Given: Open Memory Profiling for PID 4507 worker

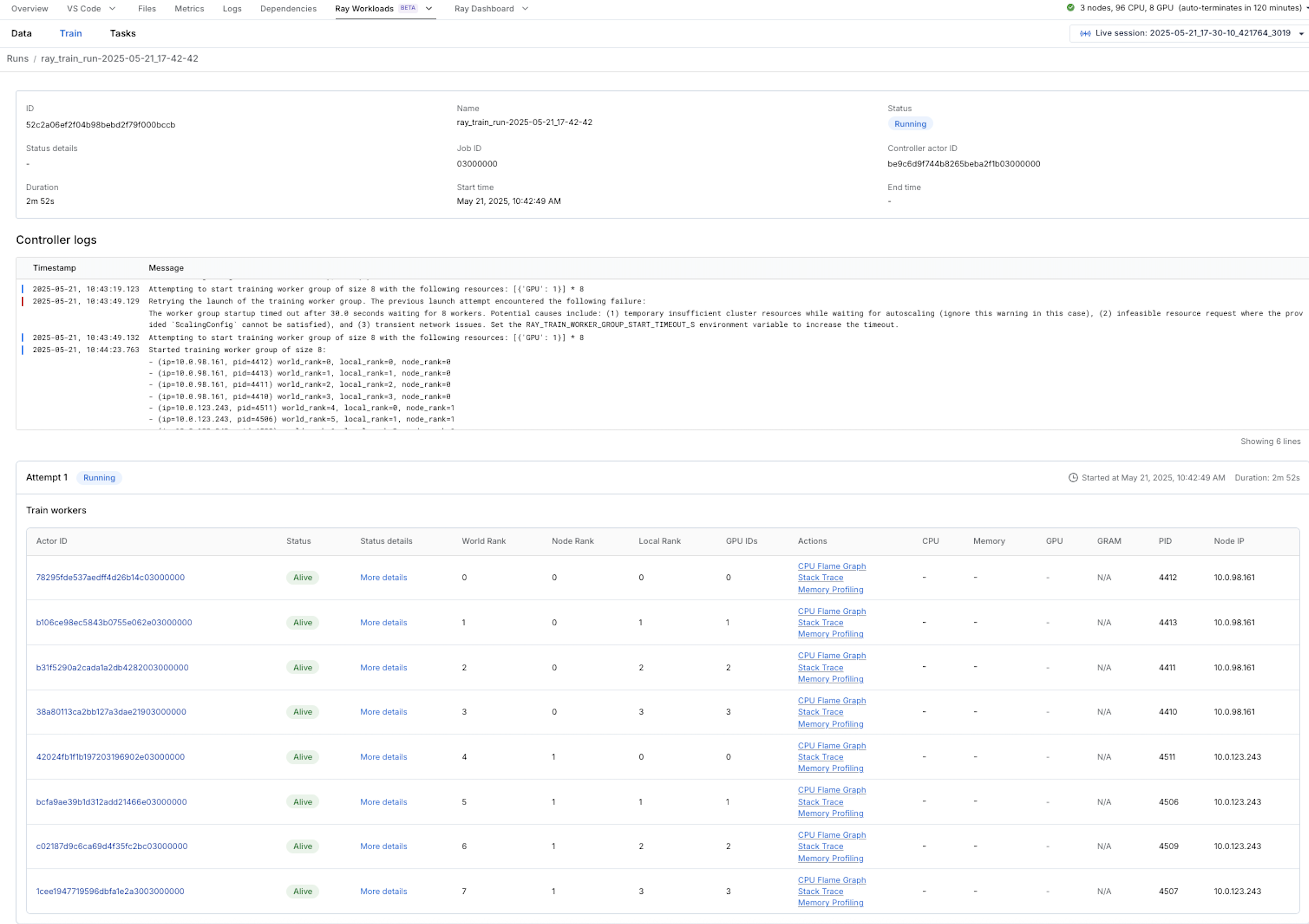Looking at the screenshot, I should pyautogui.click(x=830, y=902).
